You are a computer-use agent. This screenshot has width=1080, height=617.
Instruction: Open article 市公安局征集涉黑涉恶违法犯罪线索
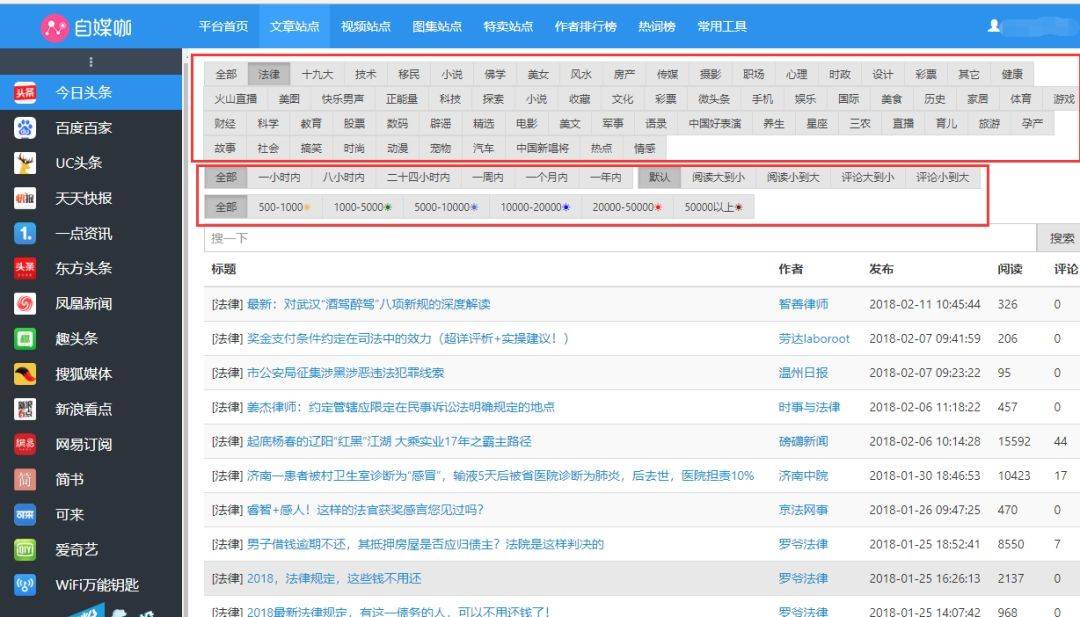pos(345,373)
